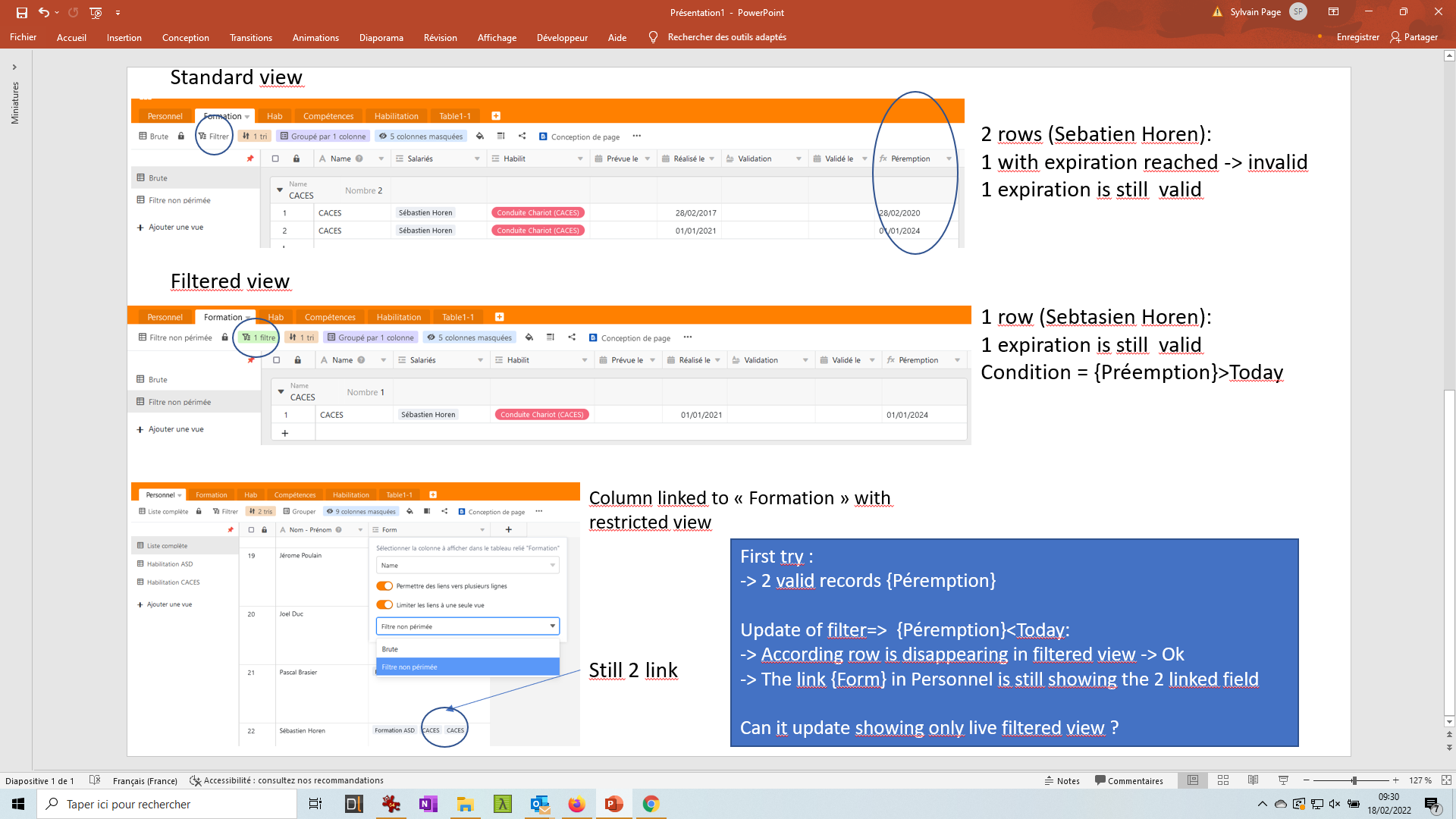Image resolution: width=1456 pixels, height=819 pixels.
Task: Click the vertical scrollbar up arrow
Action: pyautogui.click(x=1449, y=55)
